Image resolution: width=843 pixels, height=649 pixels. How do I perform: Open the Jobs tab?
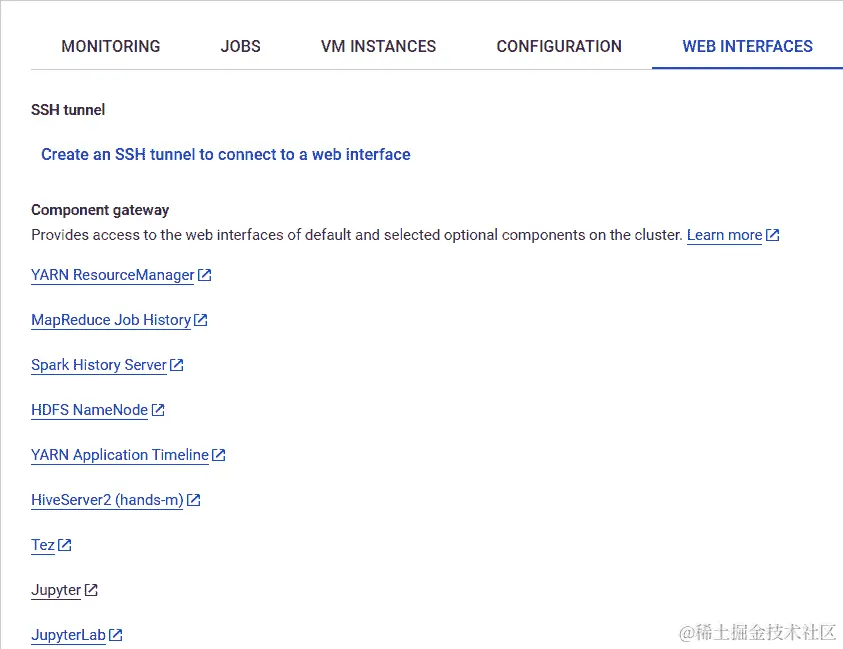click(241, 46)
